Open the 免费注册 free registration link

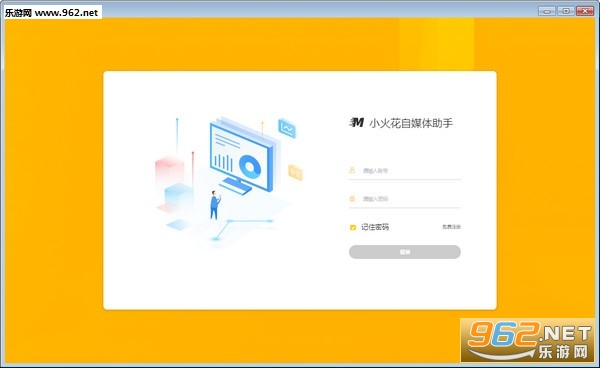click(x=451, y=227)
